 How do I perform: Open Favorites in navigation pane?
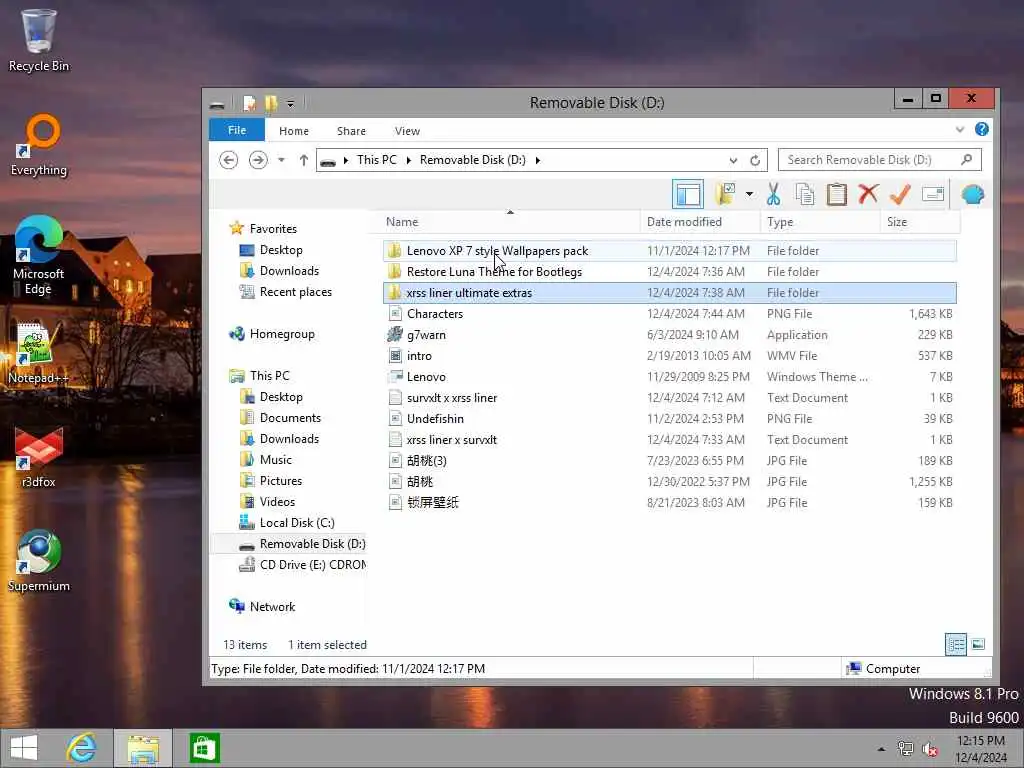(273, 229)
